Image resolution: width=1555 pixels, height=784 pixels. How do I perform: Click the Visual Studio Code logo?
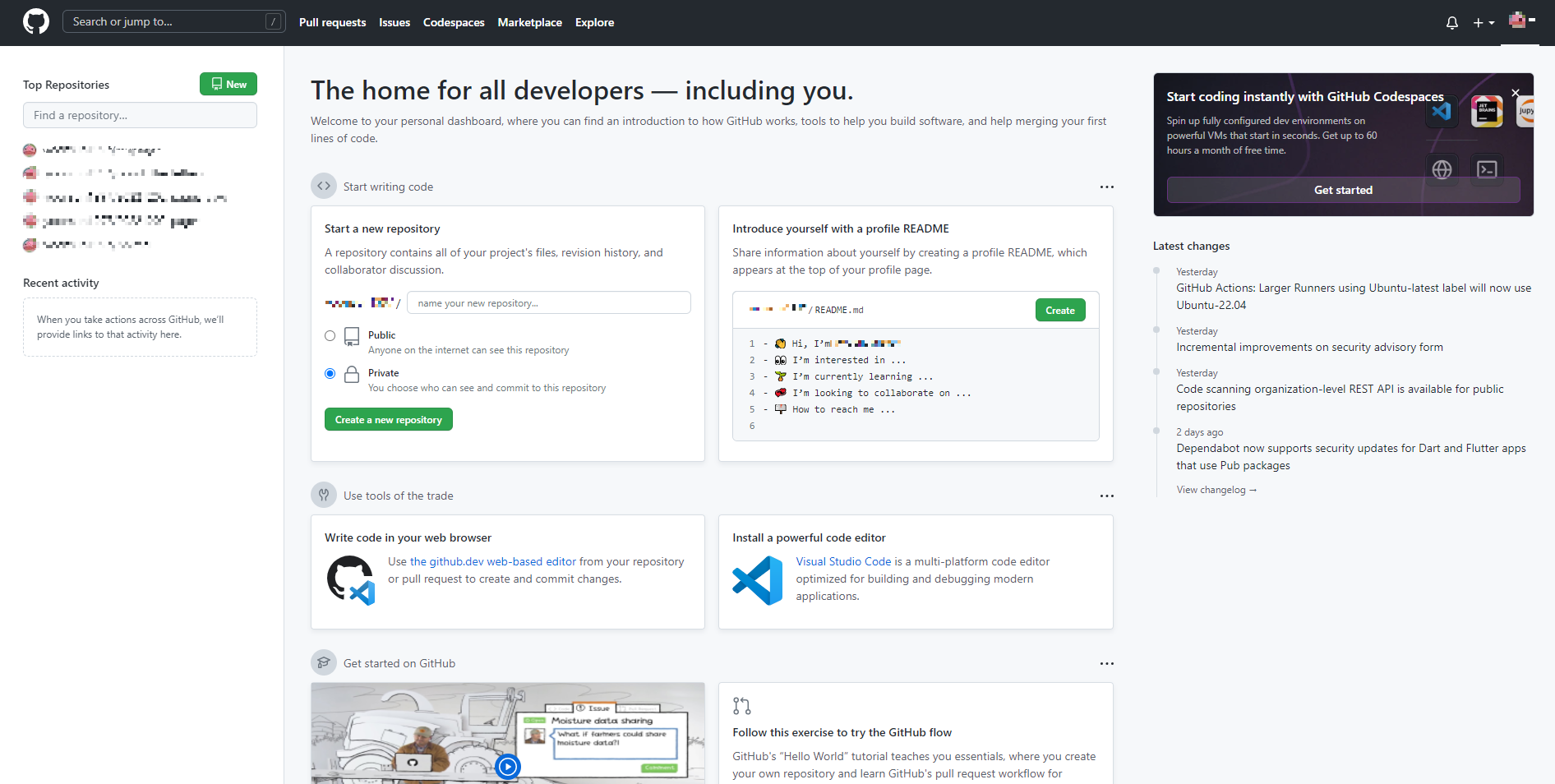[x=758, y=580]
